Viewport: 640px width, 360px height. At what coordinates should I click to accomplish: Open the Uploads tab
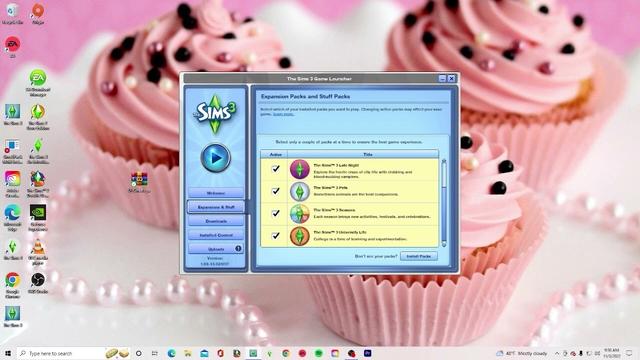(216, 249)
